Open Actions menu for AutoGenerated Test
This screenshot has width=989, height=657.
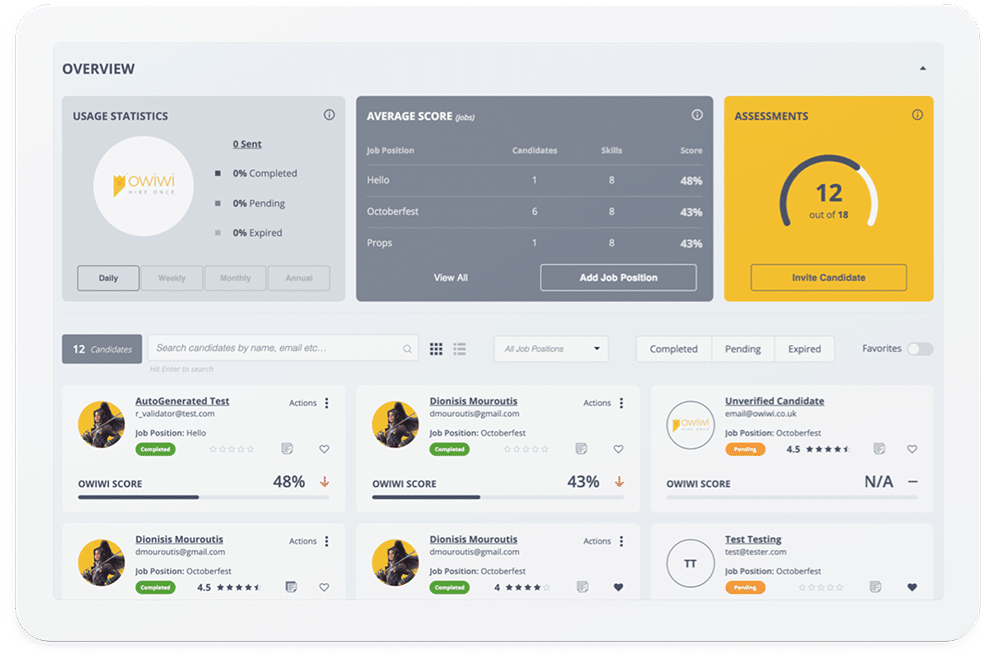pos(327,403)
